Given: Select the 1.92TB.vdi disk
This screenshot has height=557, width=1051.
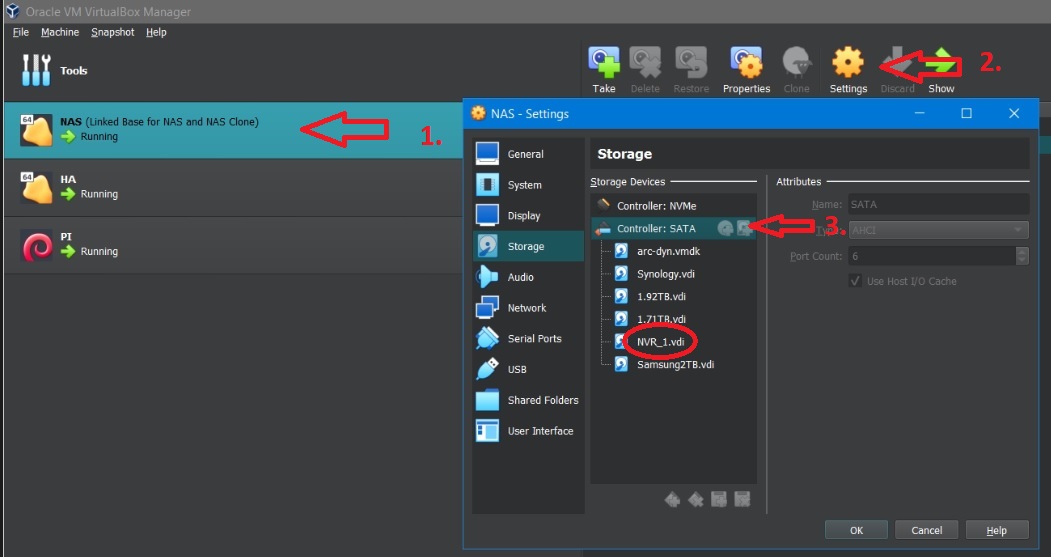Looking at the screenshot, I should click(652, 297).
